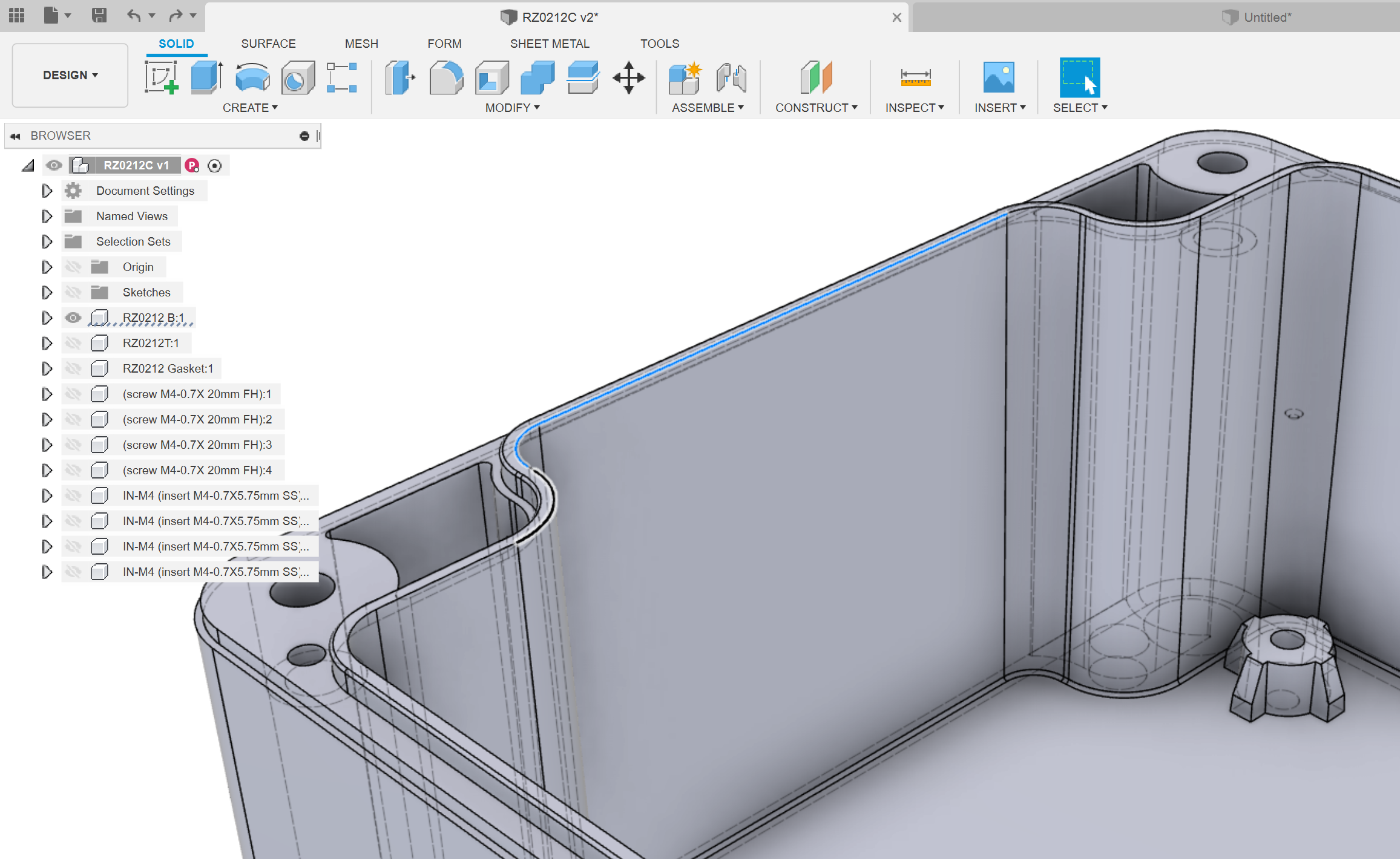Select the Named Views folder item

[x=131, y=216]
